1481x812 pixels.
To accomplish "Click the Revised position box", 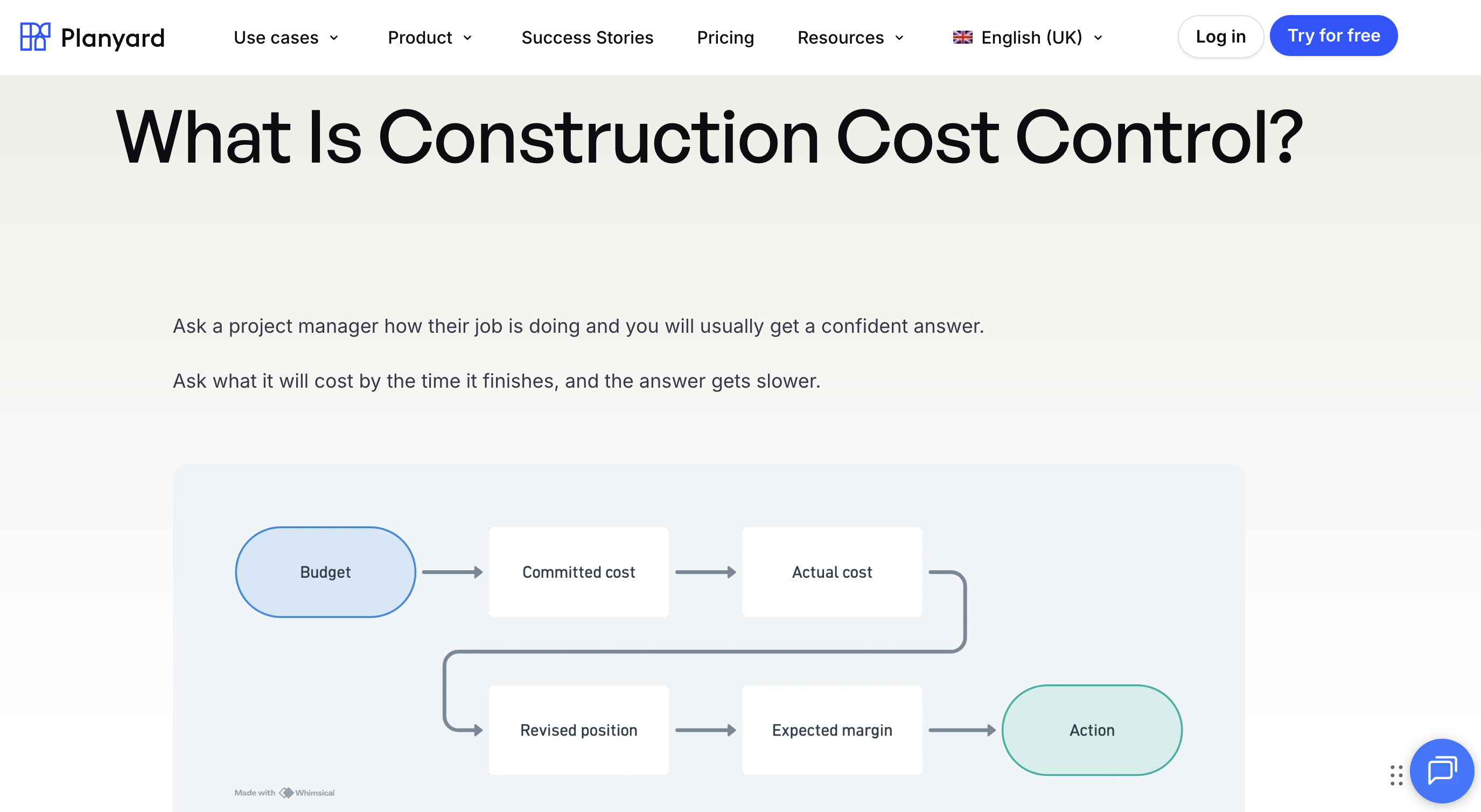I will point(578,730).
